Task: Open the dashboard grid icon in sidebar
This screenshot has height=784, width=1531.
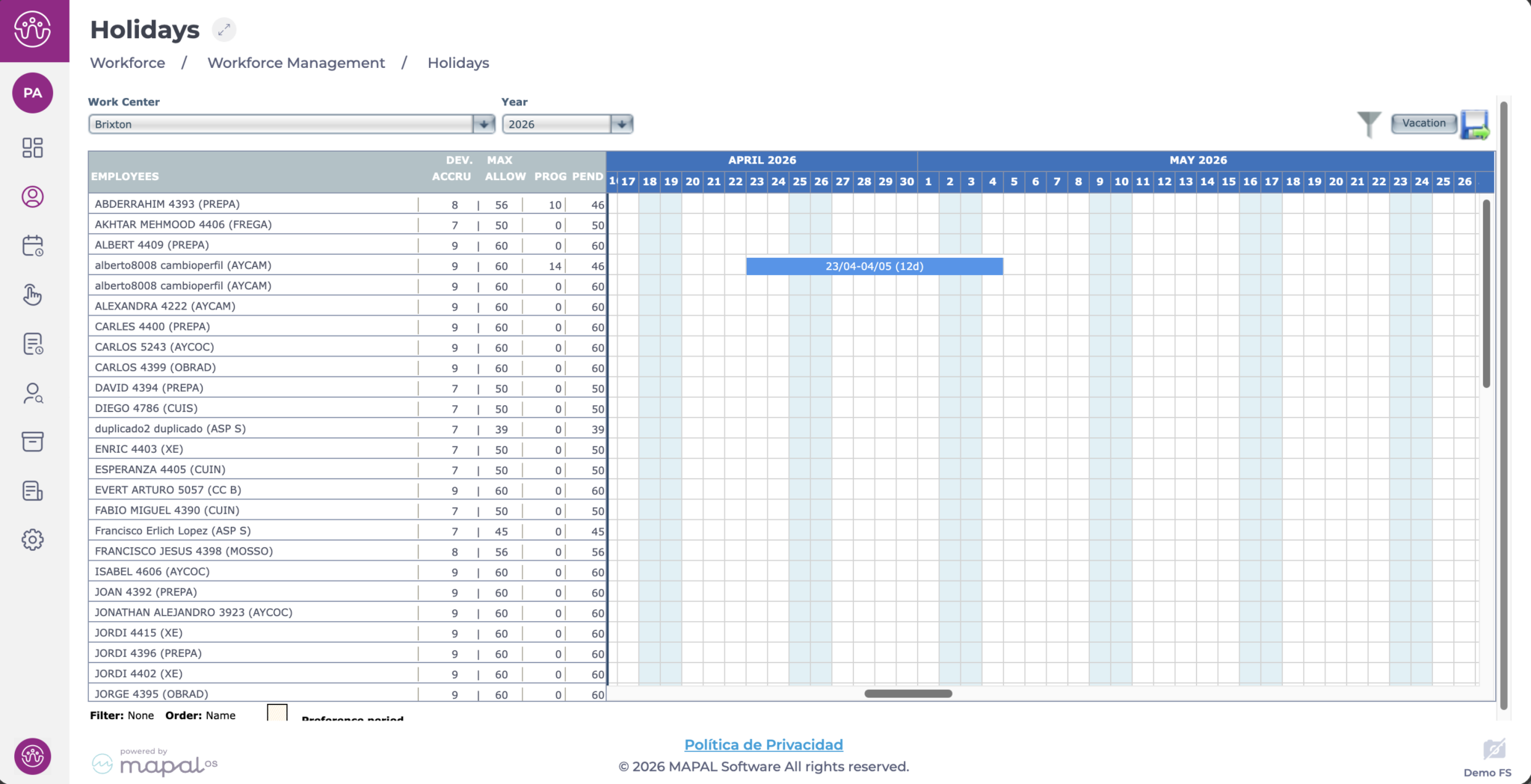Action: (x=33, y=147)
